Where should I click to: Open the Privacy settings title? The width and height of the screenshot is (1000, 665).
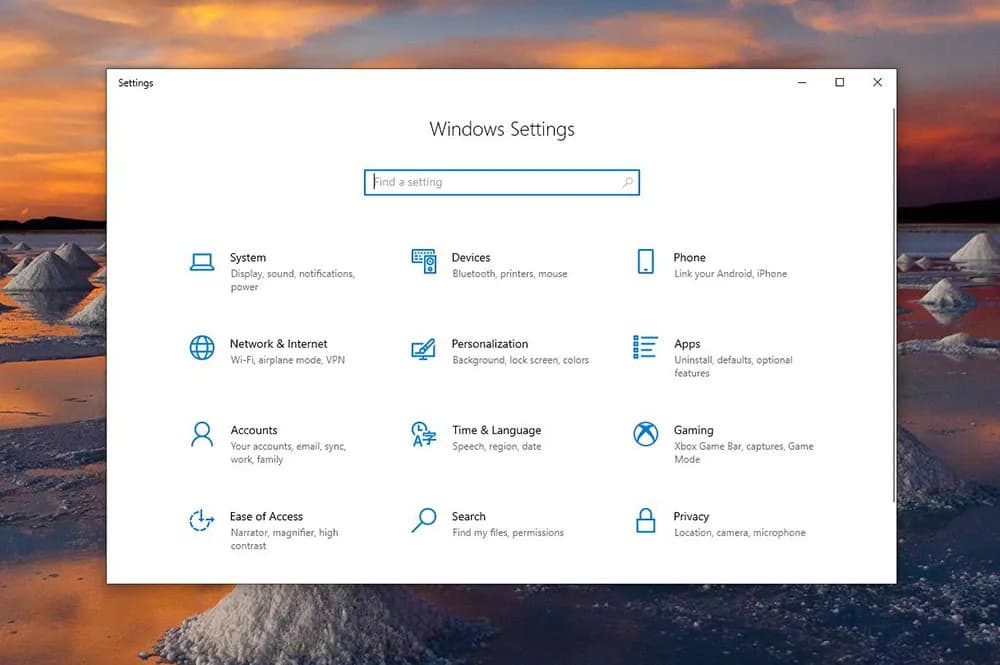pos(691,516)
